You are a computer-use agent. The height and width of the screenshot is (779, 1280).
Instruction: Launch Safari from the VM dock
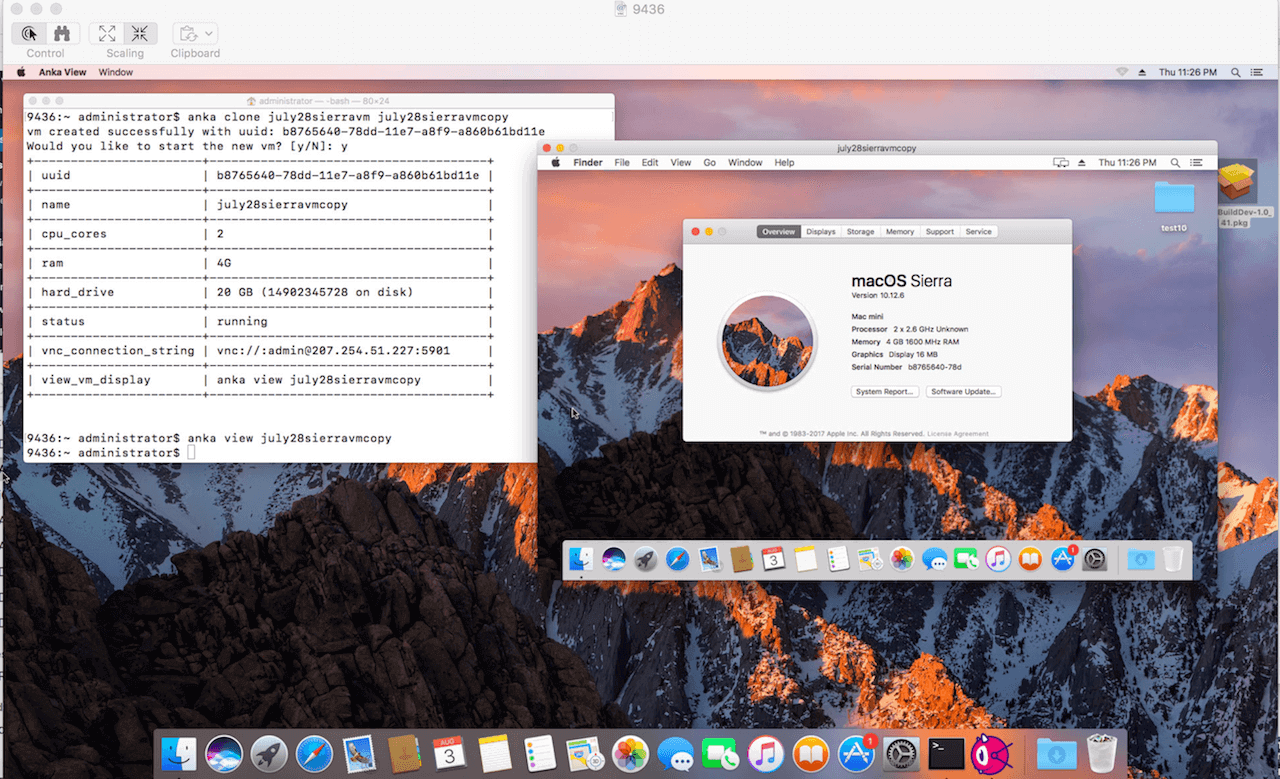(678, 559)
